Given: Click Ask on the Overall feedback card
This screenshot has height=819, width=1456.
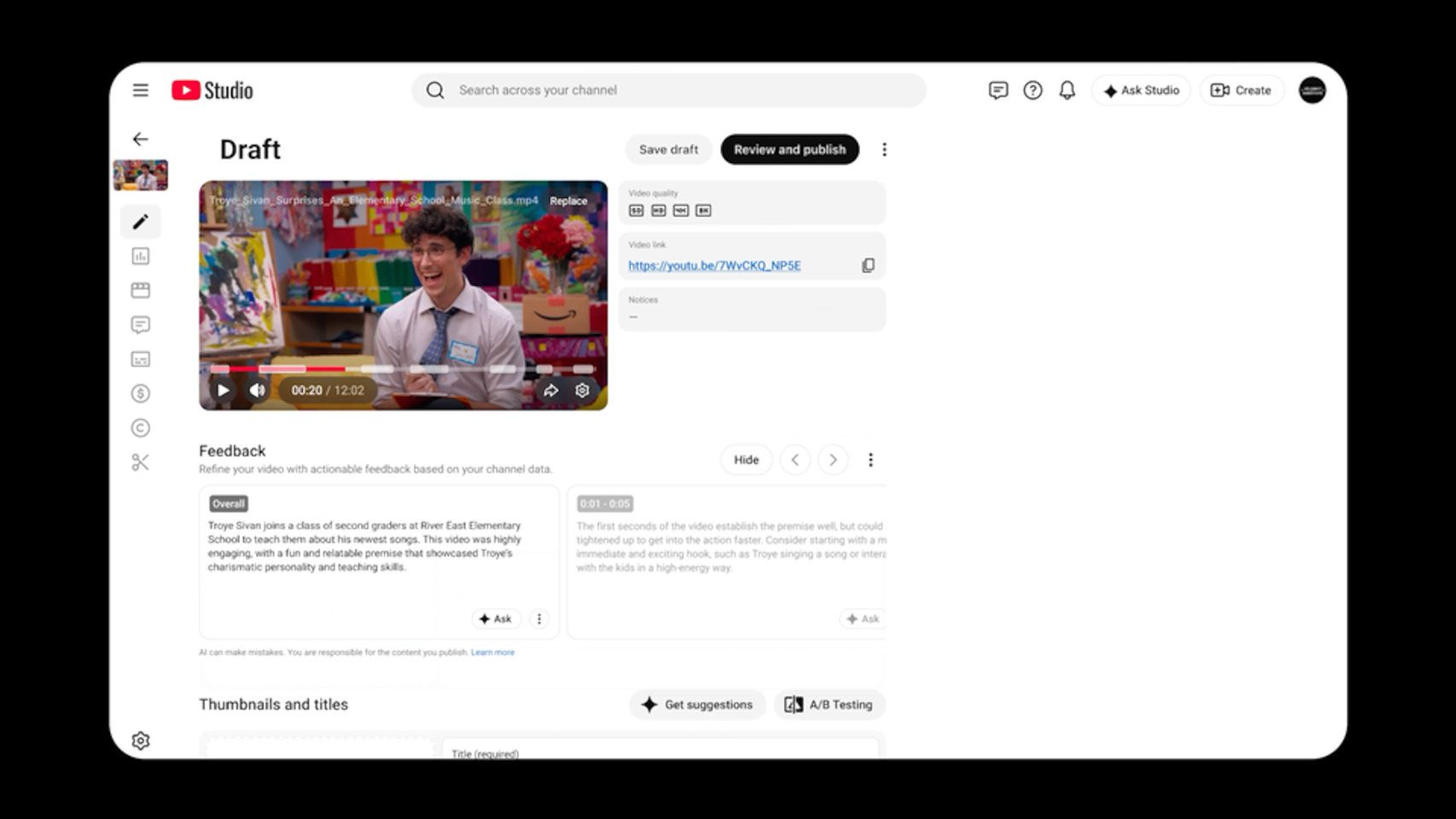Looking at the screenshot, I should [496, 619].
